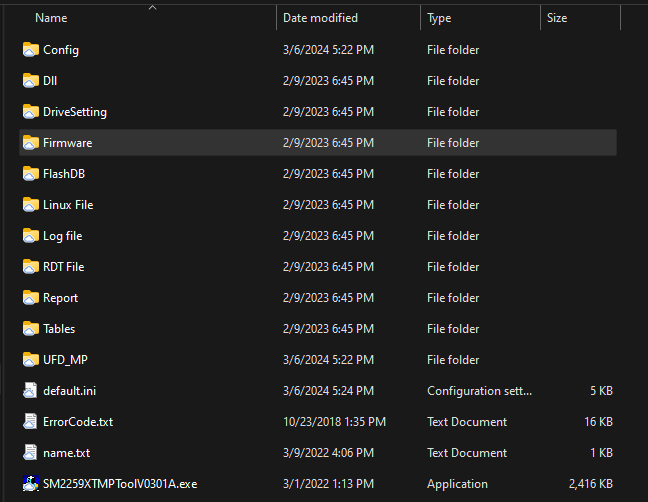Click the Size column header
This screenshot has width=648, height=502.
click(x=557, y=18)
